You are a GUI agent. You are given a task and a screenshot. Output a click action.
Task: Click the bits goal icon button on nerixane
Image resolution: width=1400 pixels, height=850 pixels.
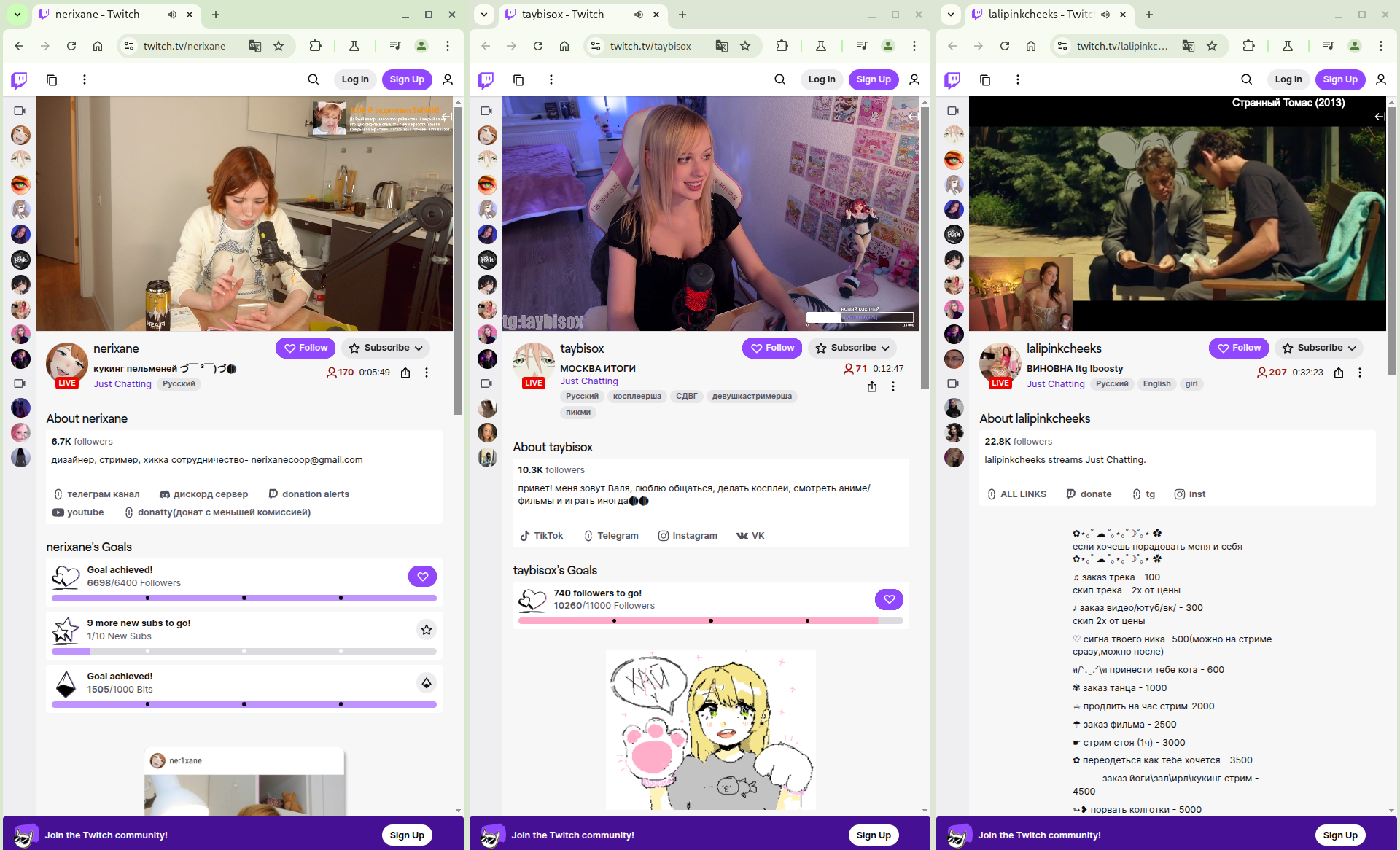pyautogui.click(x=426, y=683)
